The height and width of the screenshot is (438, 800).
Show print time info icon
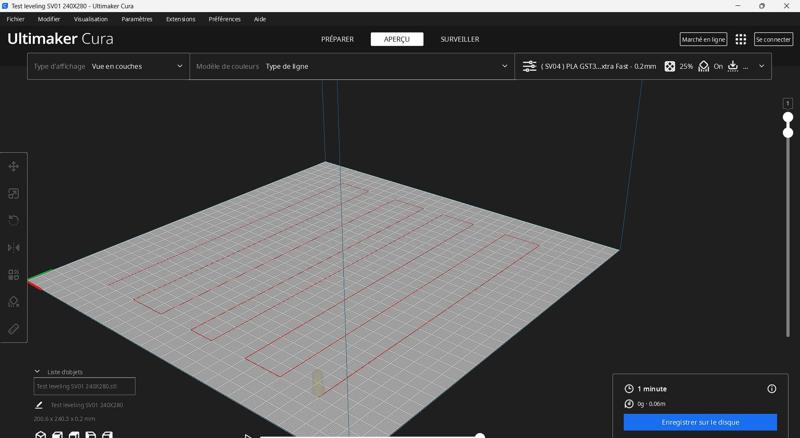[x=771, y=389]
